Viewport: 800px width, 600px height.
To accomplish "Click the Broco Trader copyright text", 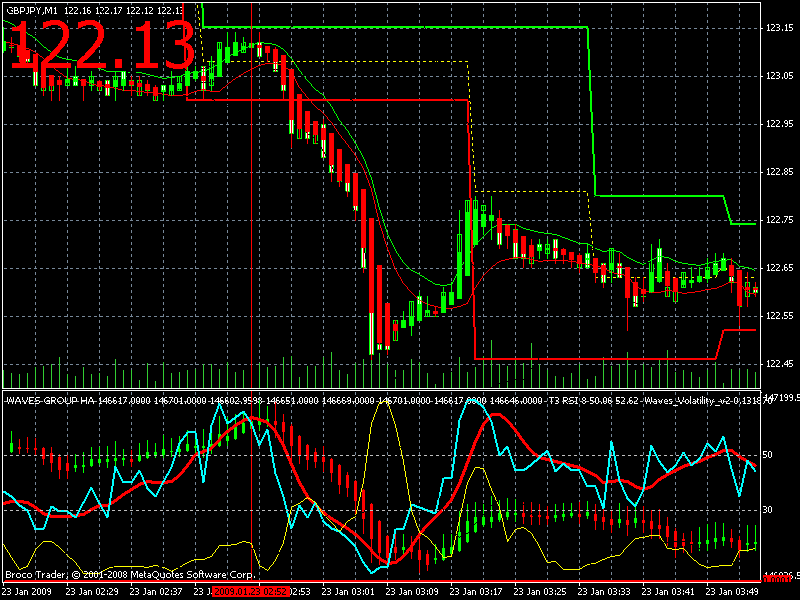I will pyautogui.click(x=130, y=575).
